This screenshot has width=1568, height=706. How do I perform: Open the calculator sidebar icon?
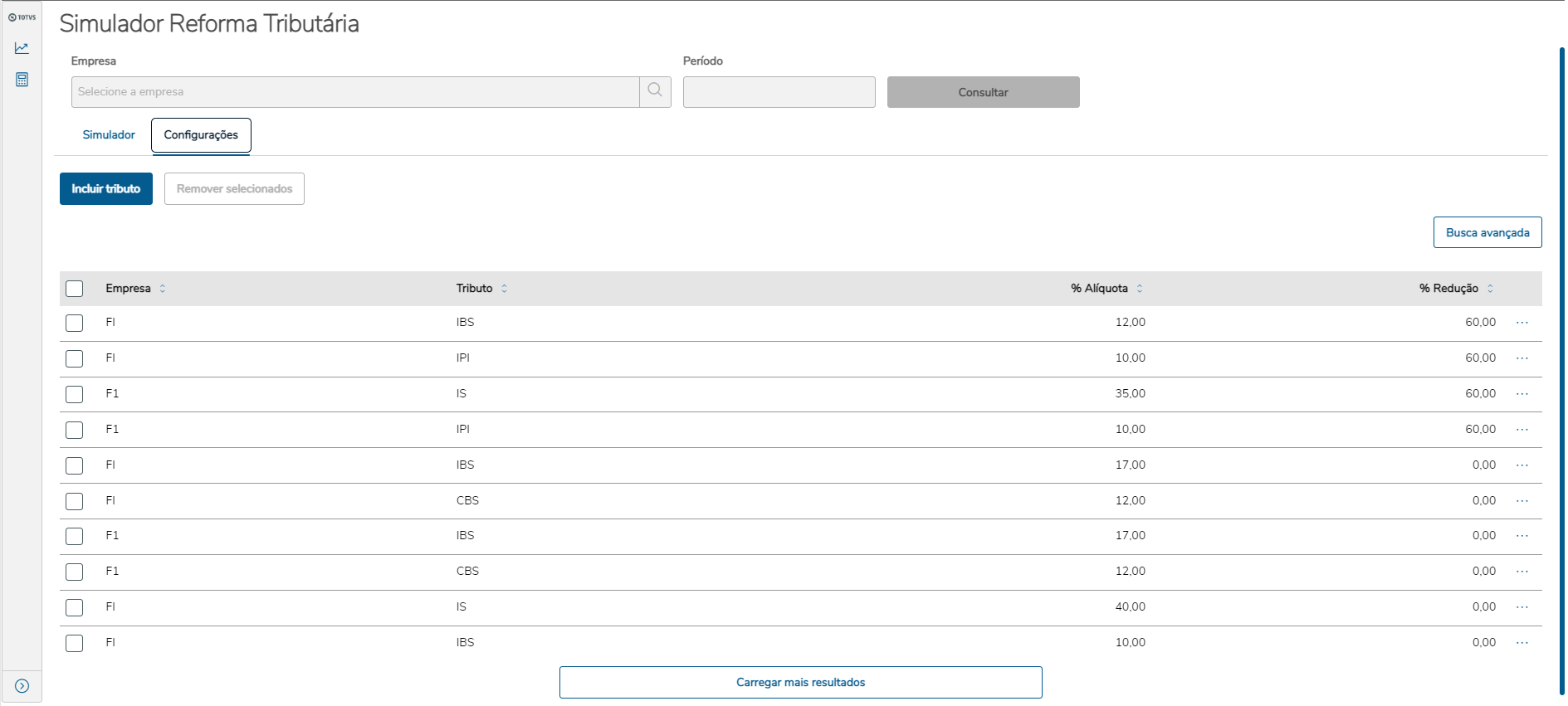tap(22, 80)
